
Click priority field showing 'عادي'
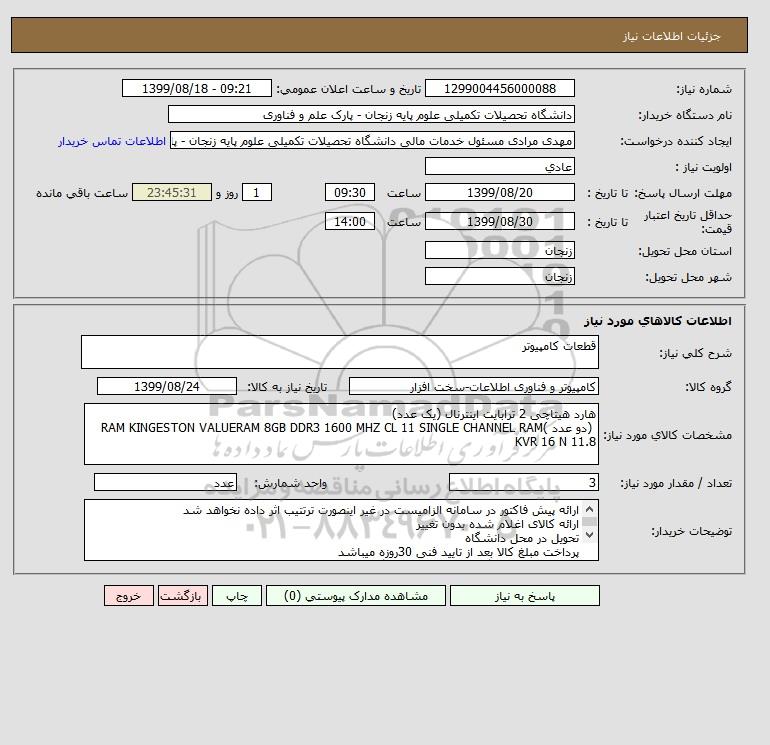pos(499,166)
